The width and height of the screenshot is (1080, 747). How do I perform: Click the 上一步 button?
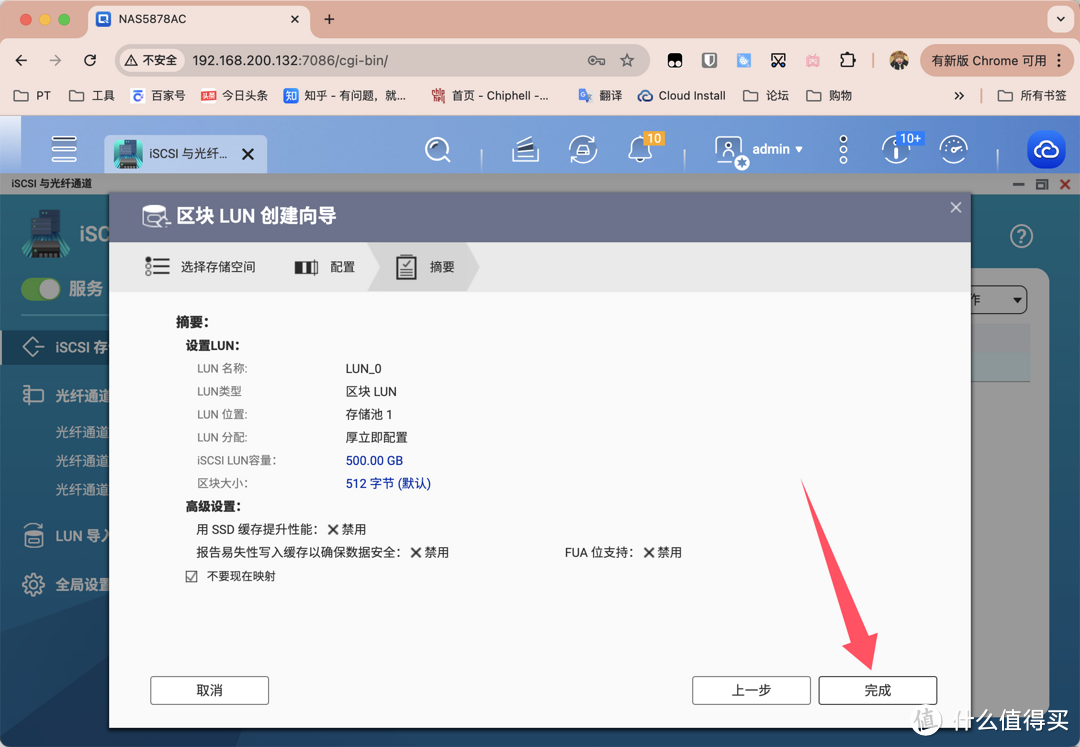coord(750,690)
